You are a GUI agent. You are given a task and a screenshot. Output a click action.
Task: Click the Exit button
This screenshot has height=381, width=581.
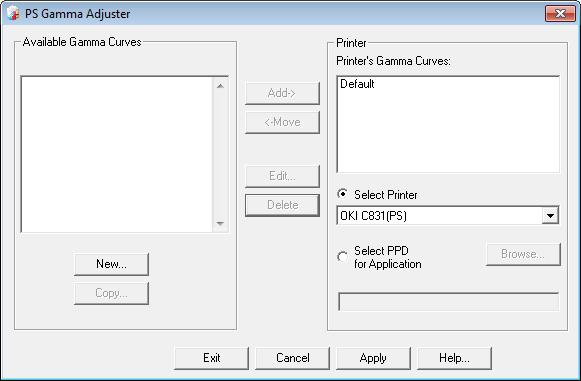point(211,358)
